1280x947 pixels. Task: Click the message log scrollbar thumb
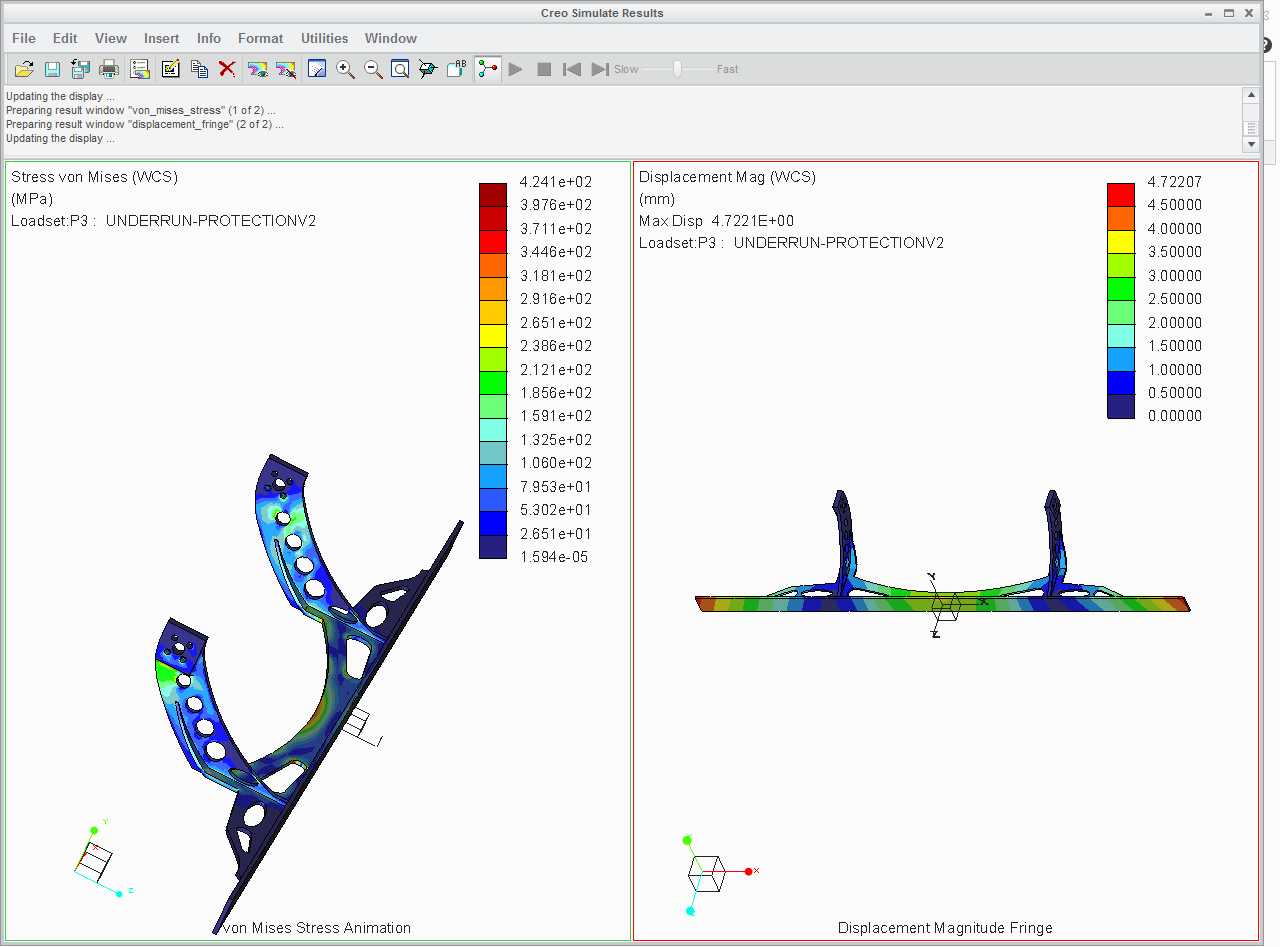click(1250, 129)
